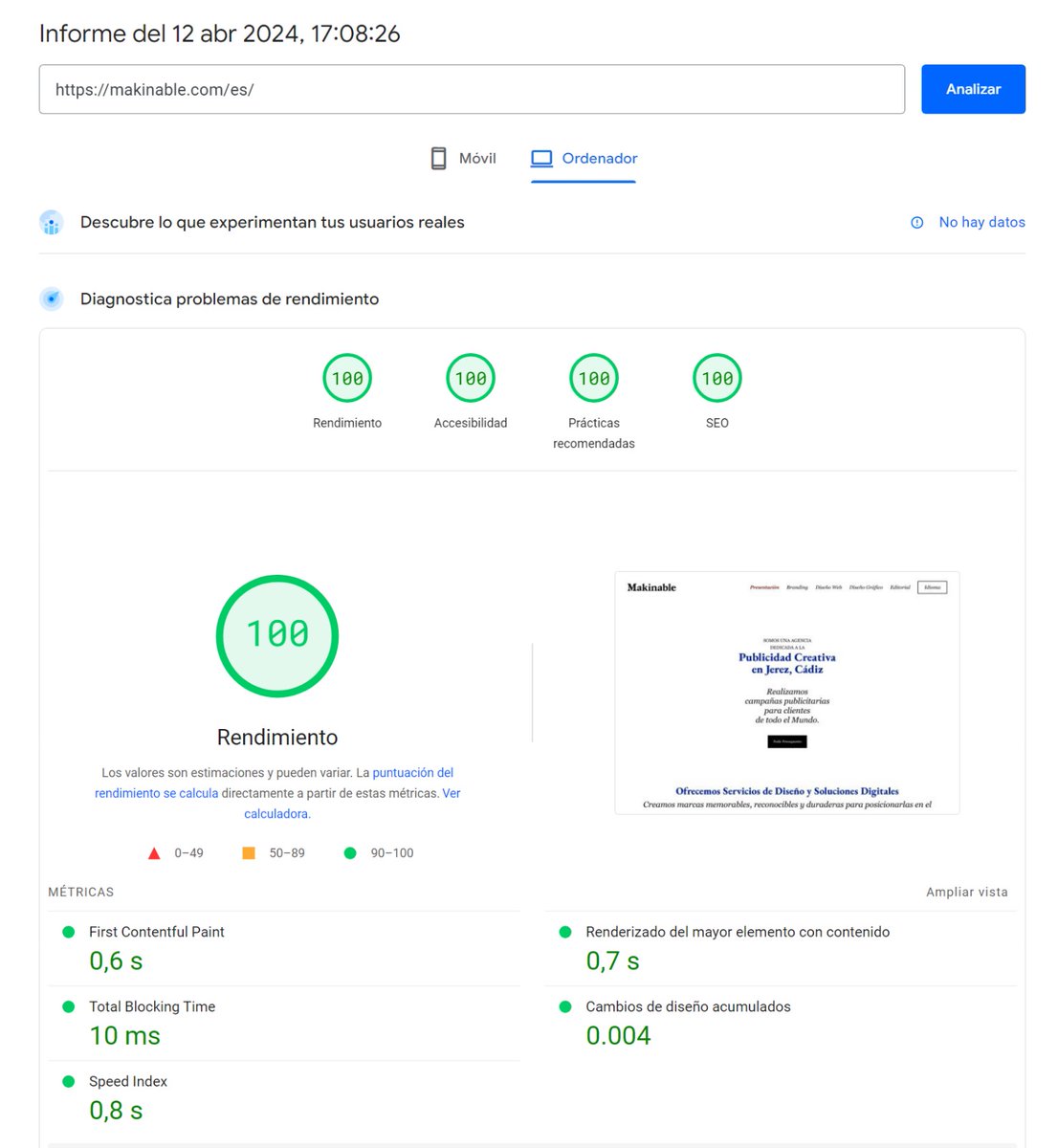The image size is (1058, 1148).
Task: Switch to the Móvil tab
Action: coord(463,158)
